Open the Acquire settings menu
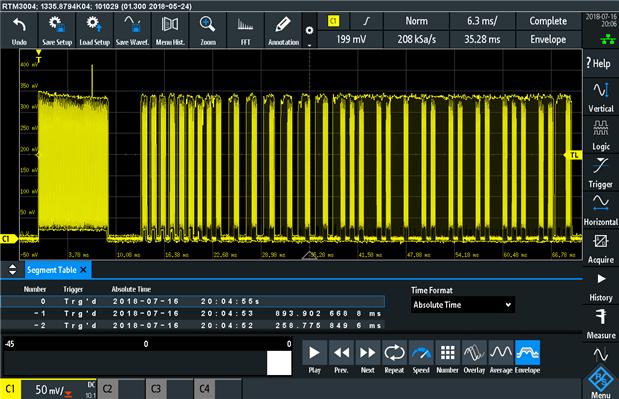The width and height of the screenshot is (619, 399). pyautogui.click(x=600, y=248)
